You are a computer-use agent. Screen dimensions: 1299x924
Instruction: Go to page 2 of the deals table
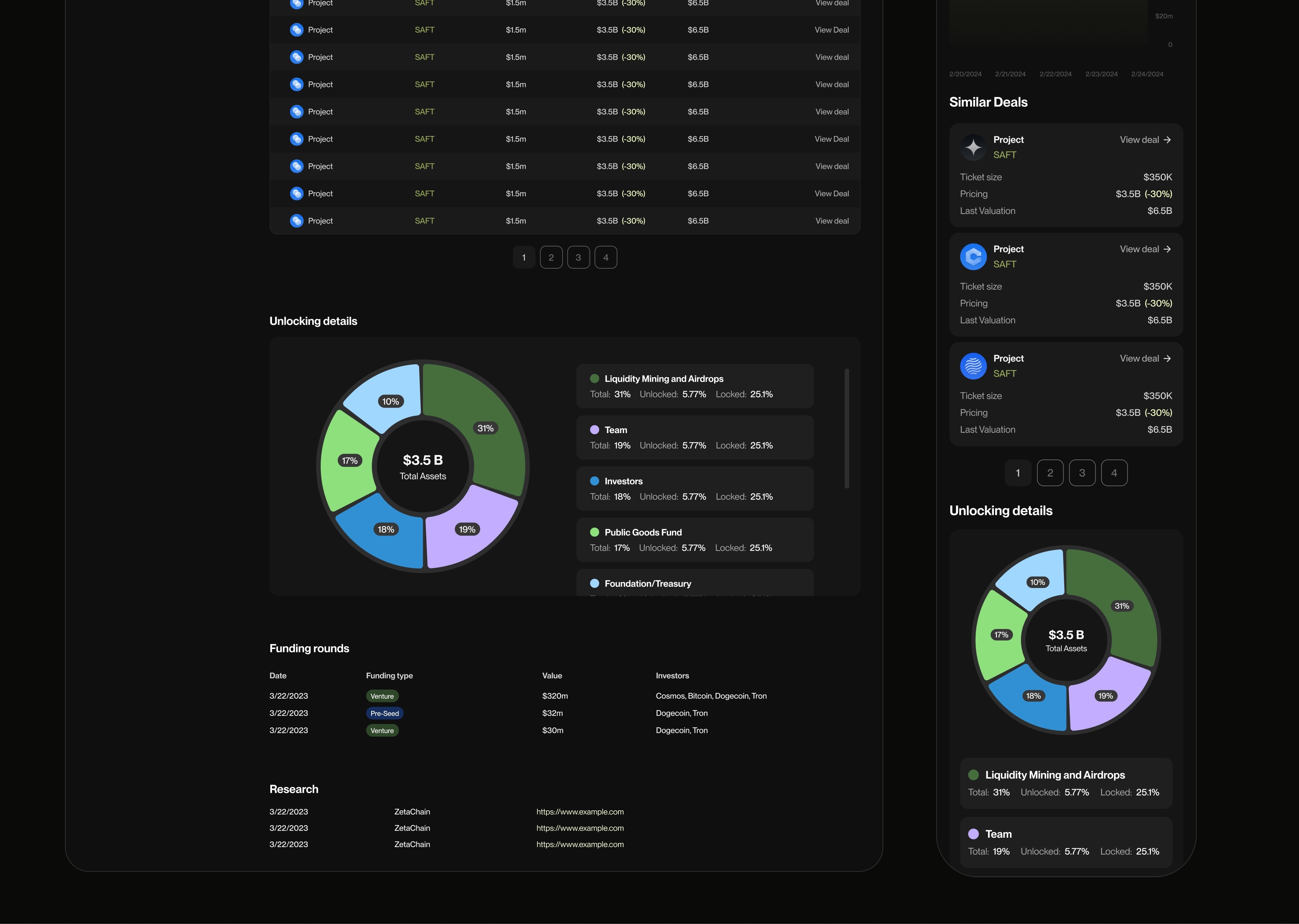tap(550, 257)
